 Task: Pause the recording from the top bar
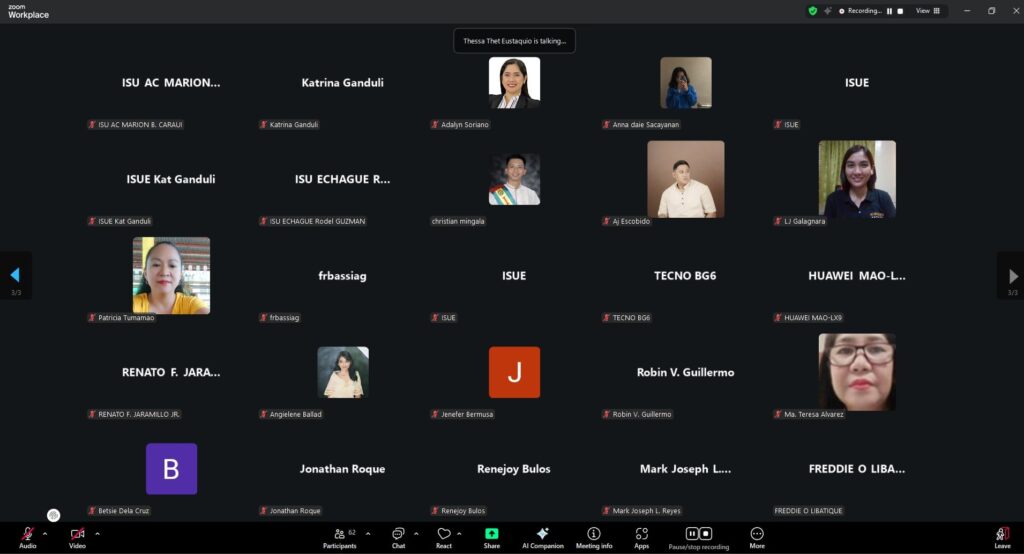(890, 11)
